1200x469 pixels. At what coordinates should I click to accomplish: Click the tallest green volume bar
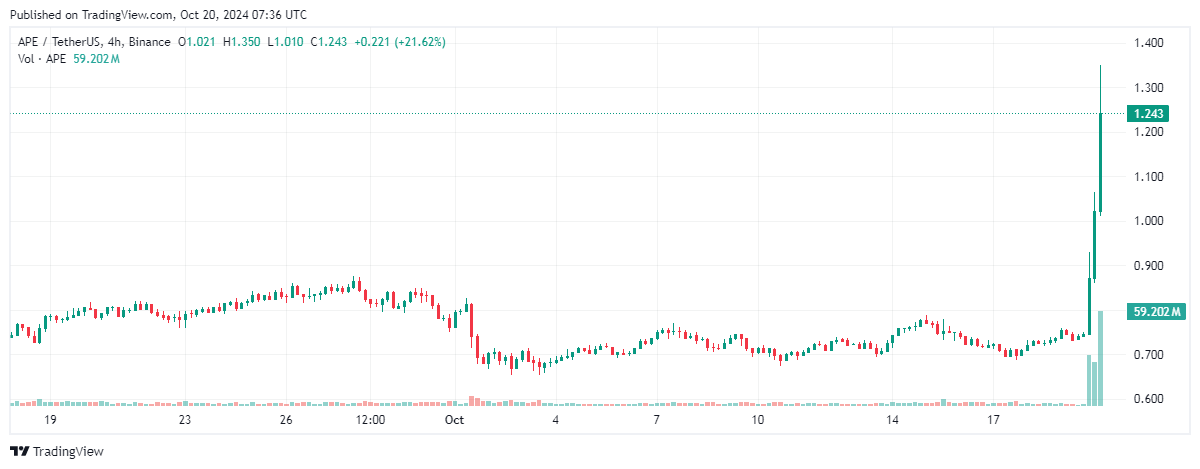click(1100, 358)
